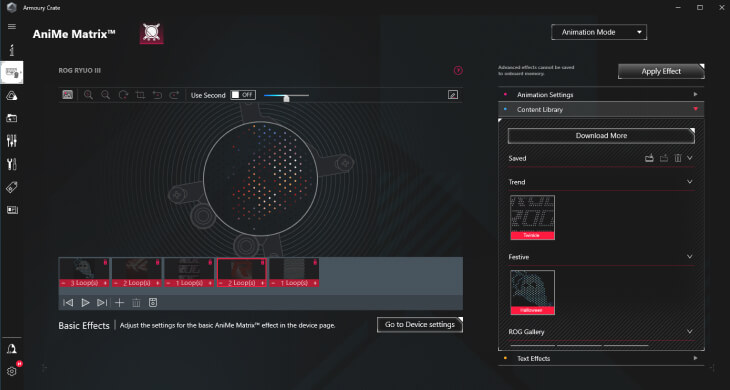Open the hamburger menu in the sidebar

[x=12, y=27]
